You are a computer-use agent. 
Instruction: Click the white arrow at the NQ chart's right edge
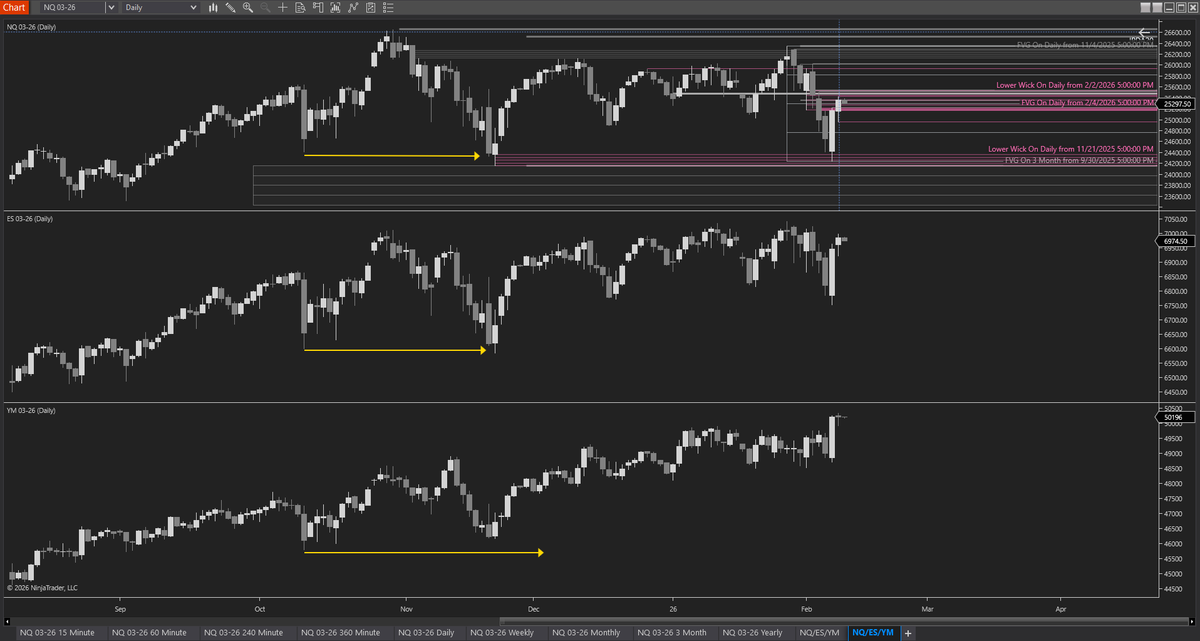(x=1146, y=33)
